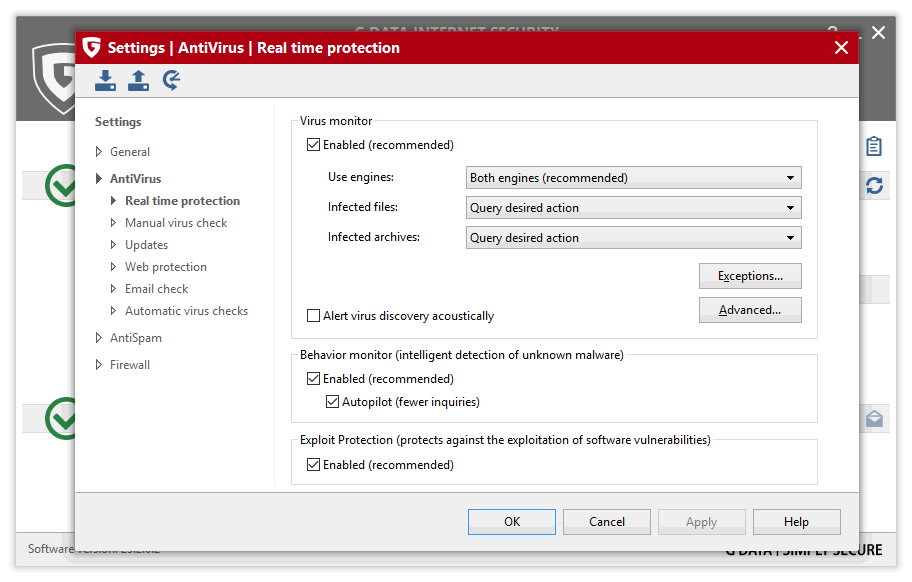Disable the Virus monitor Enabled checkbox
Screen dimensions: 912x582
pyautogui.click(x=314, y=145)
